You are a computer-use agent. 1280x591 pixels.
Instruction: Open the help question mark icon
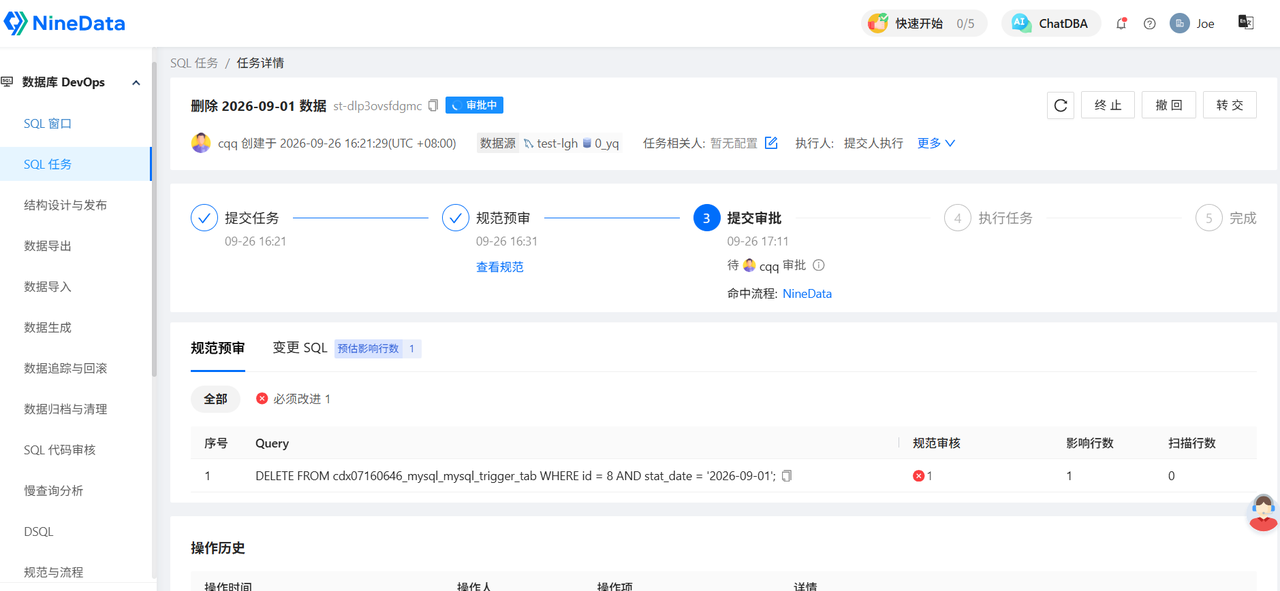[1150, 23]
